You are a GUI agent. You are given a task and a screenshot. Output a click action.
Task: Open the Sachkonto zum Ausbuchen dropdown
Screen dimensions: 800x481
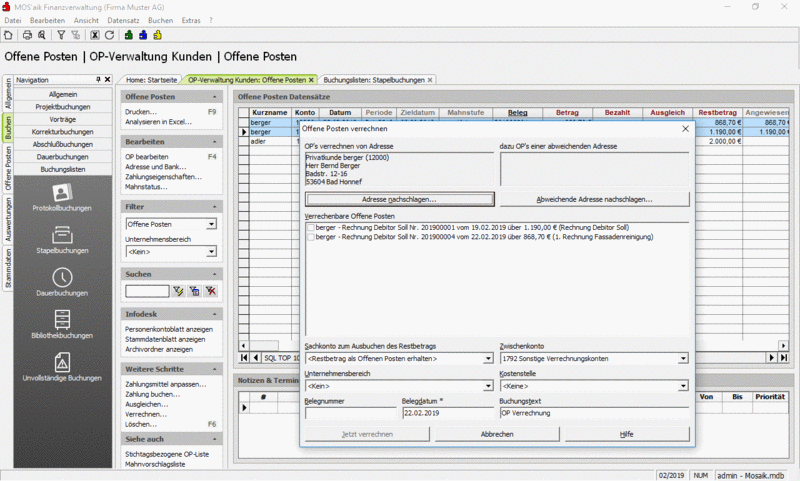point(488,359)
